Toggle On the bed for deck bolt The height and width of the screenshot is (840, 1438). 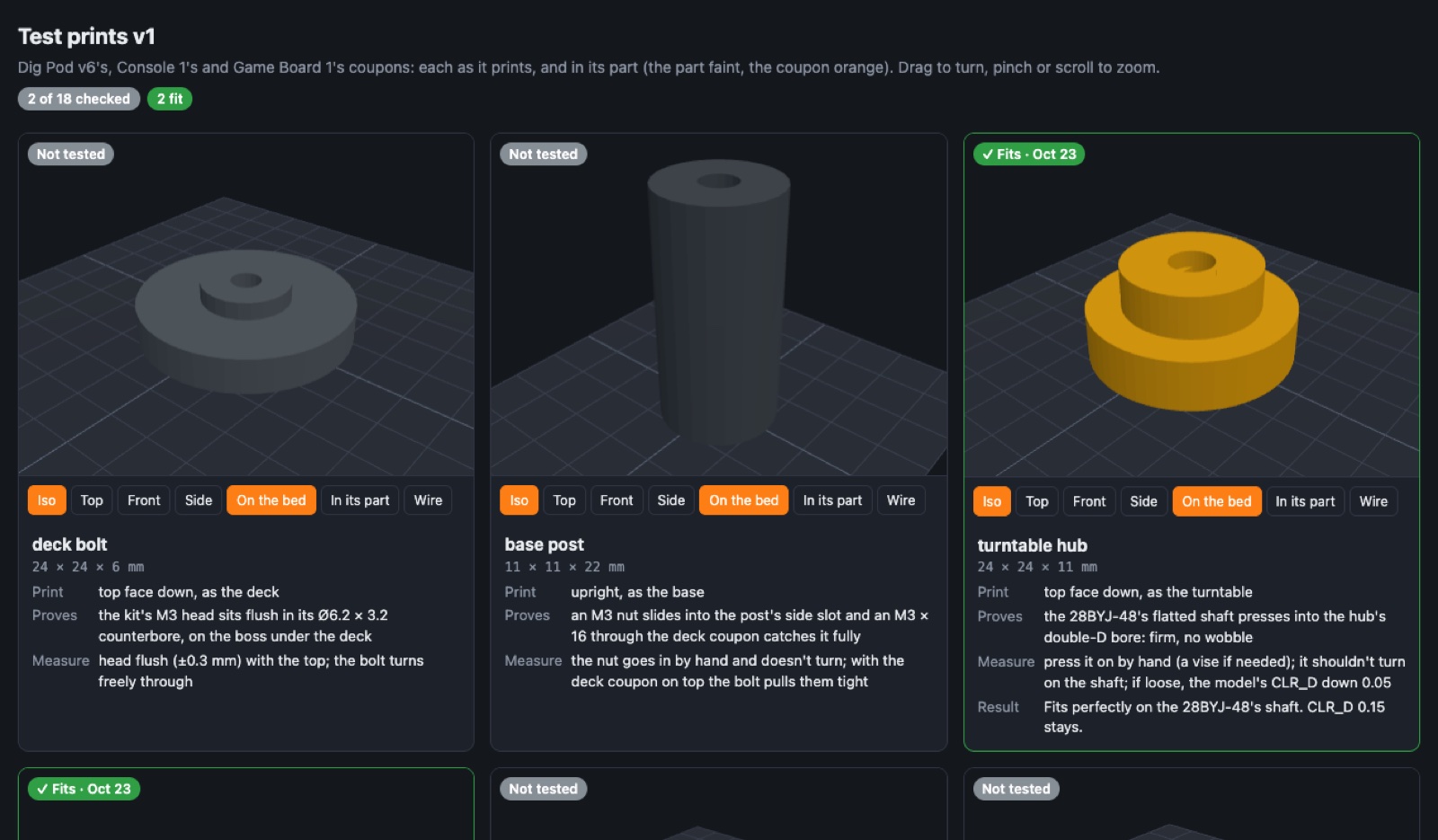point(271,500)
